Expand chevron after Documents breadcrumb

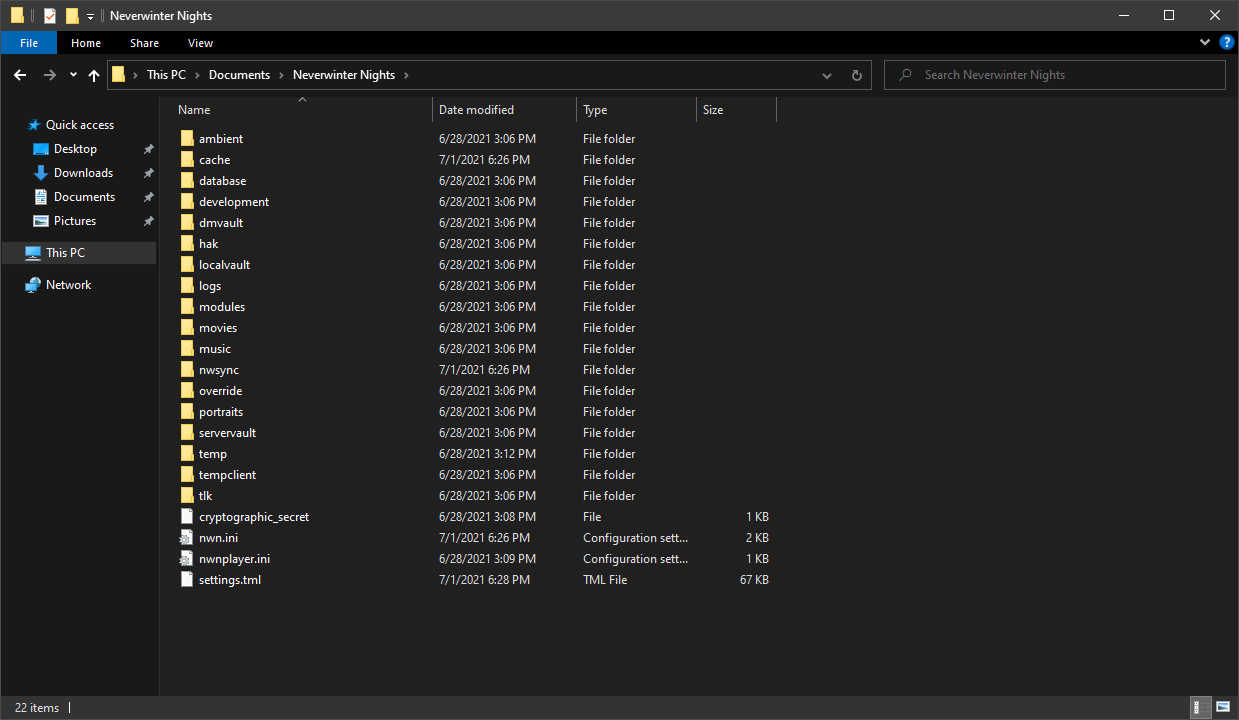click(282, 75)
